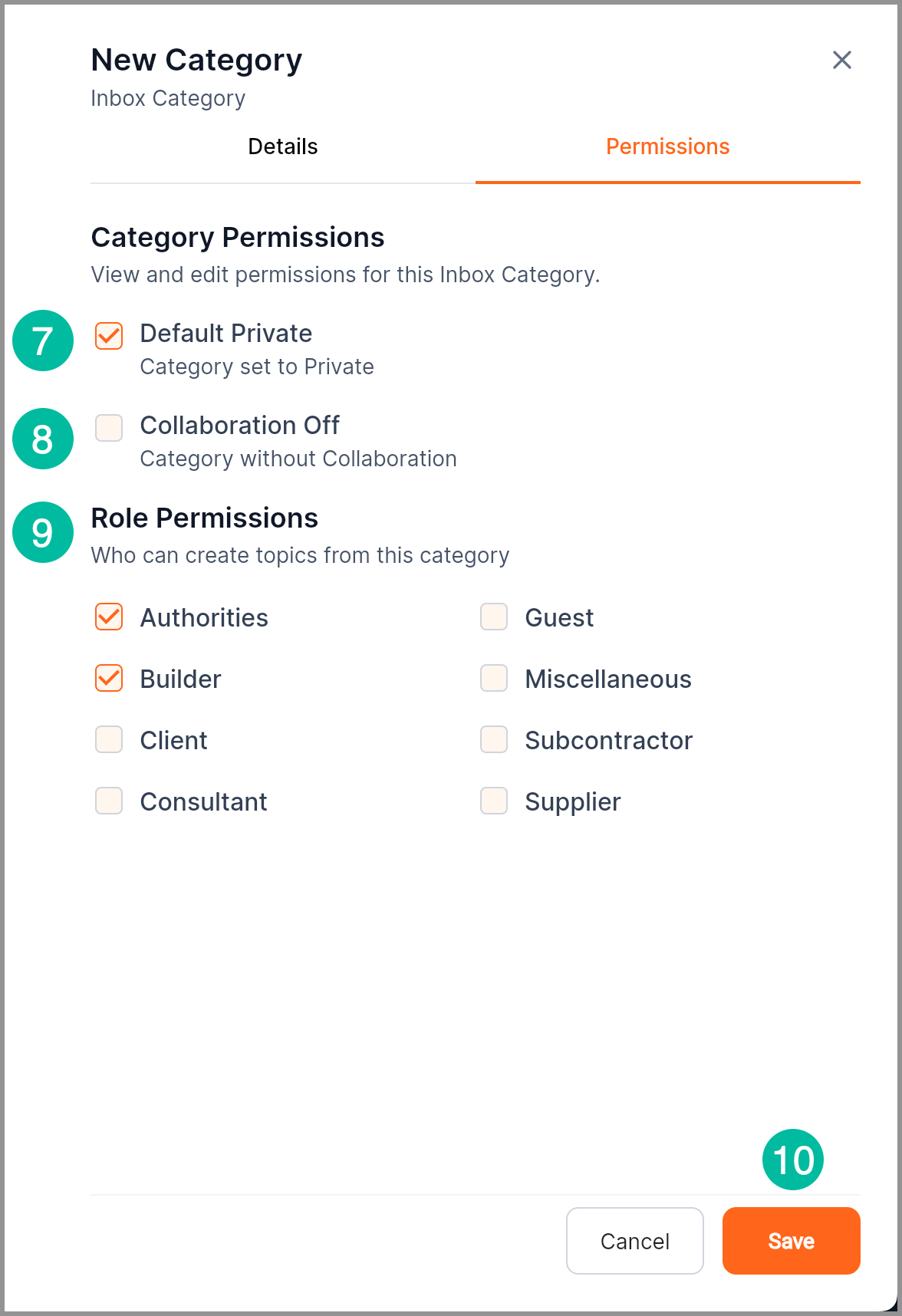Disable the Builder role permission
This screenshot has width=902, height=1316.
point(109,678)
